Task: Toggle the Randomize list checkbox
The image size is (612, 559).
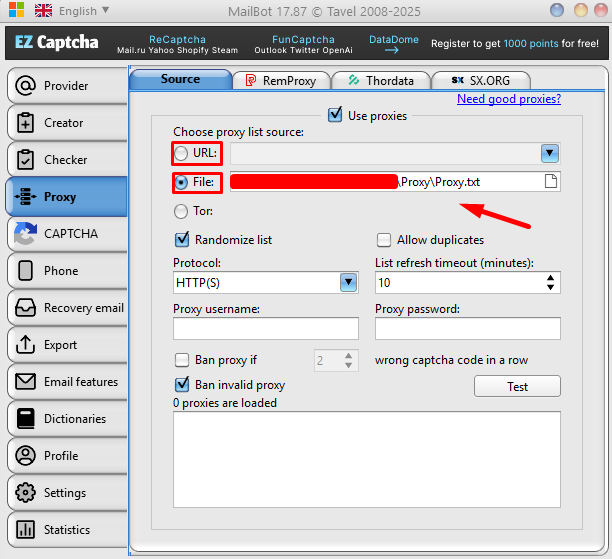Action: click(182, 239)
